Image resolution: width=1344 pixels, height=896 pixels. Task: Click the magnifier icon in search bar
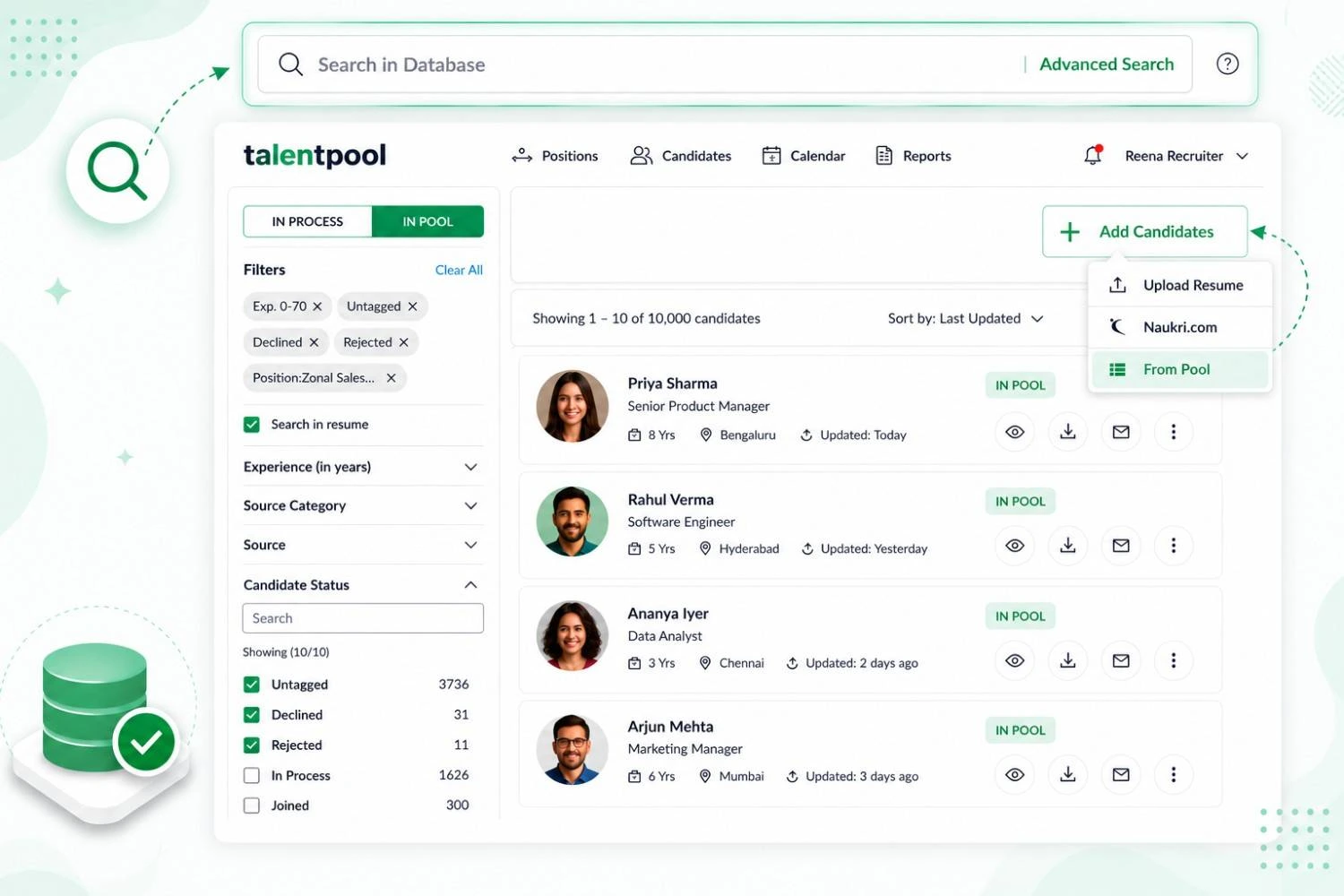[x=290, y=64]
